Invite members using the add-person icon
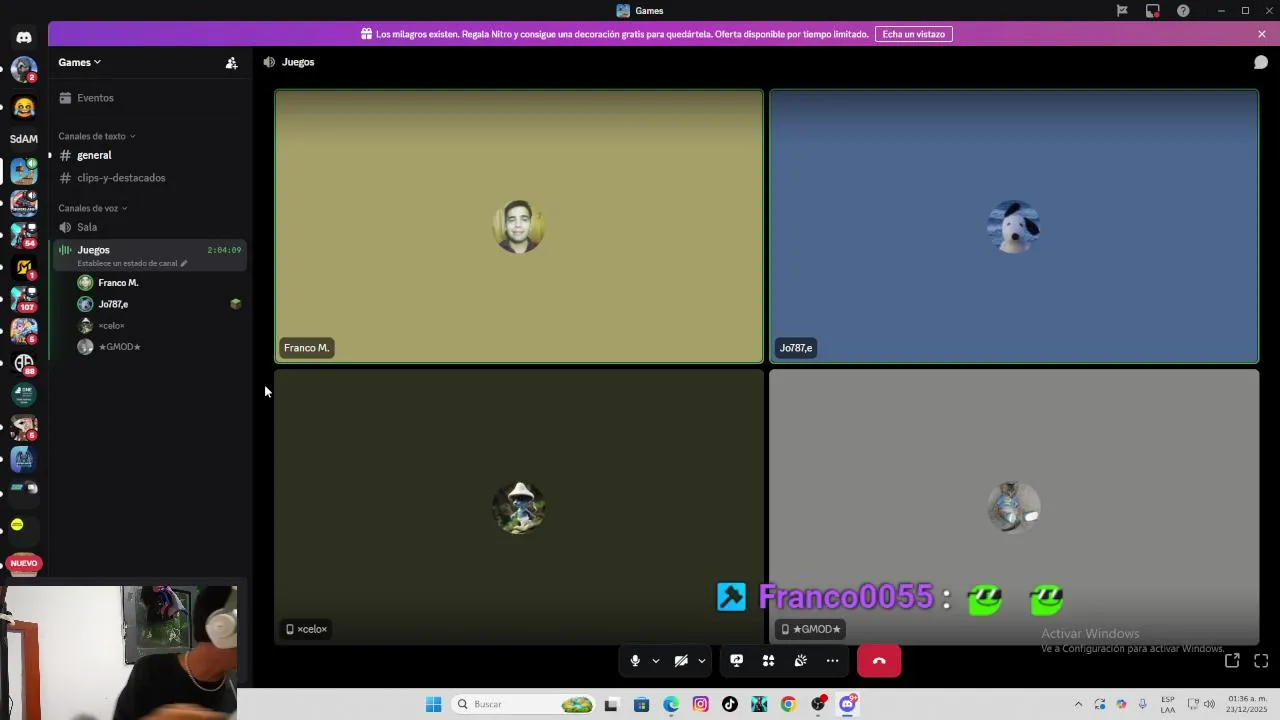The height and width of the screenshot is (720, 1280). click(231, 62)
